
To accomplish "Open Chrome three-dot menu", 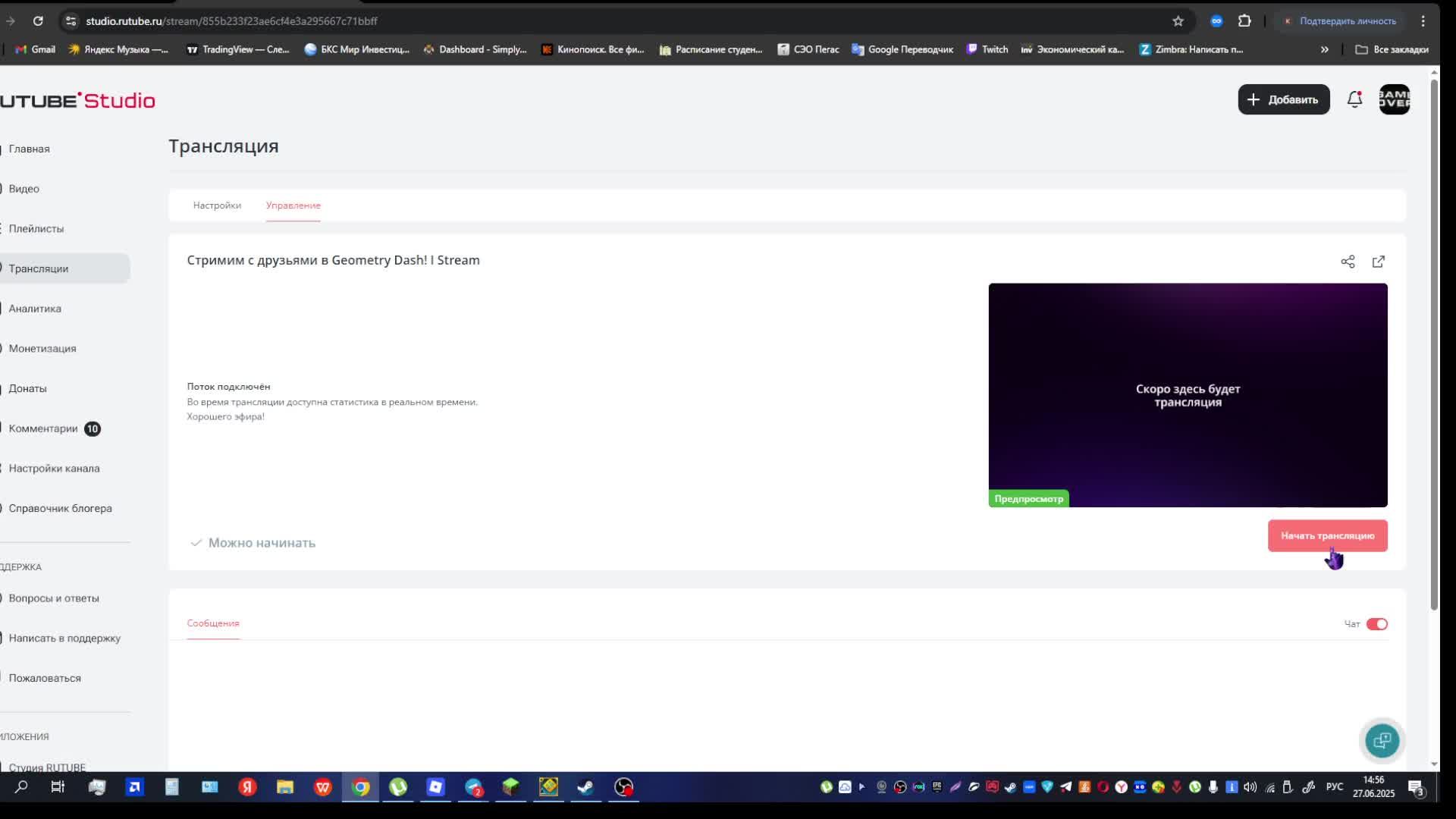I will pyautogui.click(x=1423, y=21).
